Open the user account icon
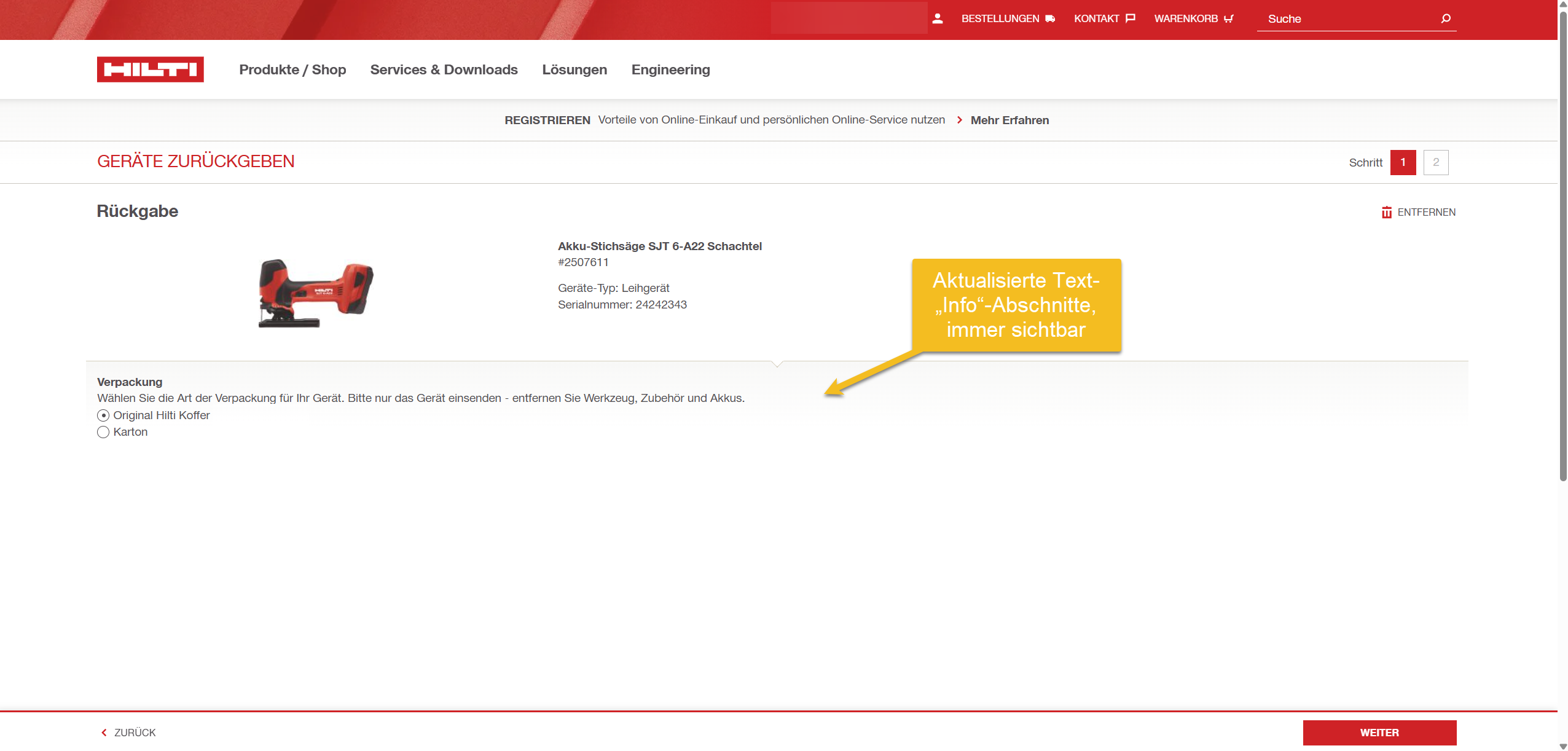 point(938,18)
